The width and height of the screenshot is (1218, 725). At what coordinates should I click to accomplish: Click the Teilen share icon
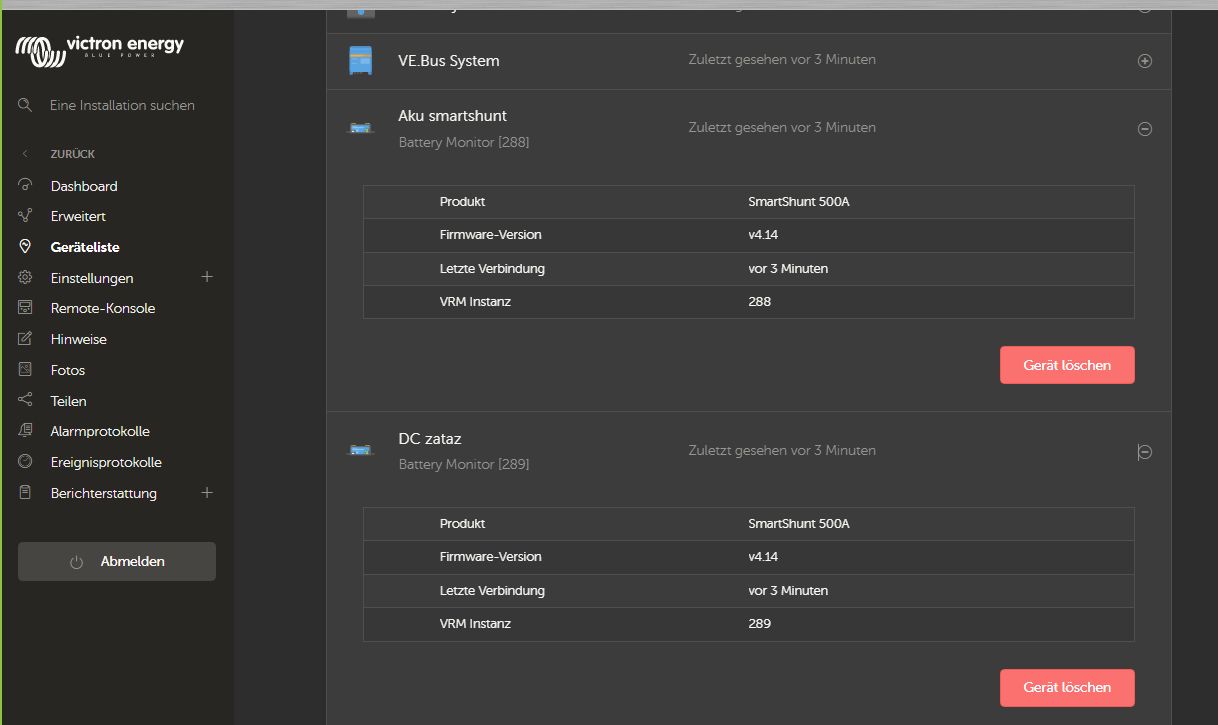[x=26, y=400]
